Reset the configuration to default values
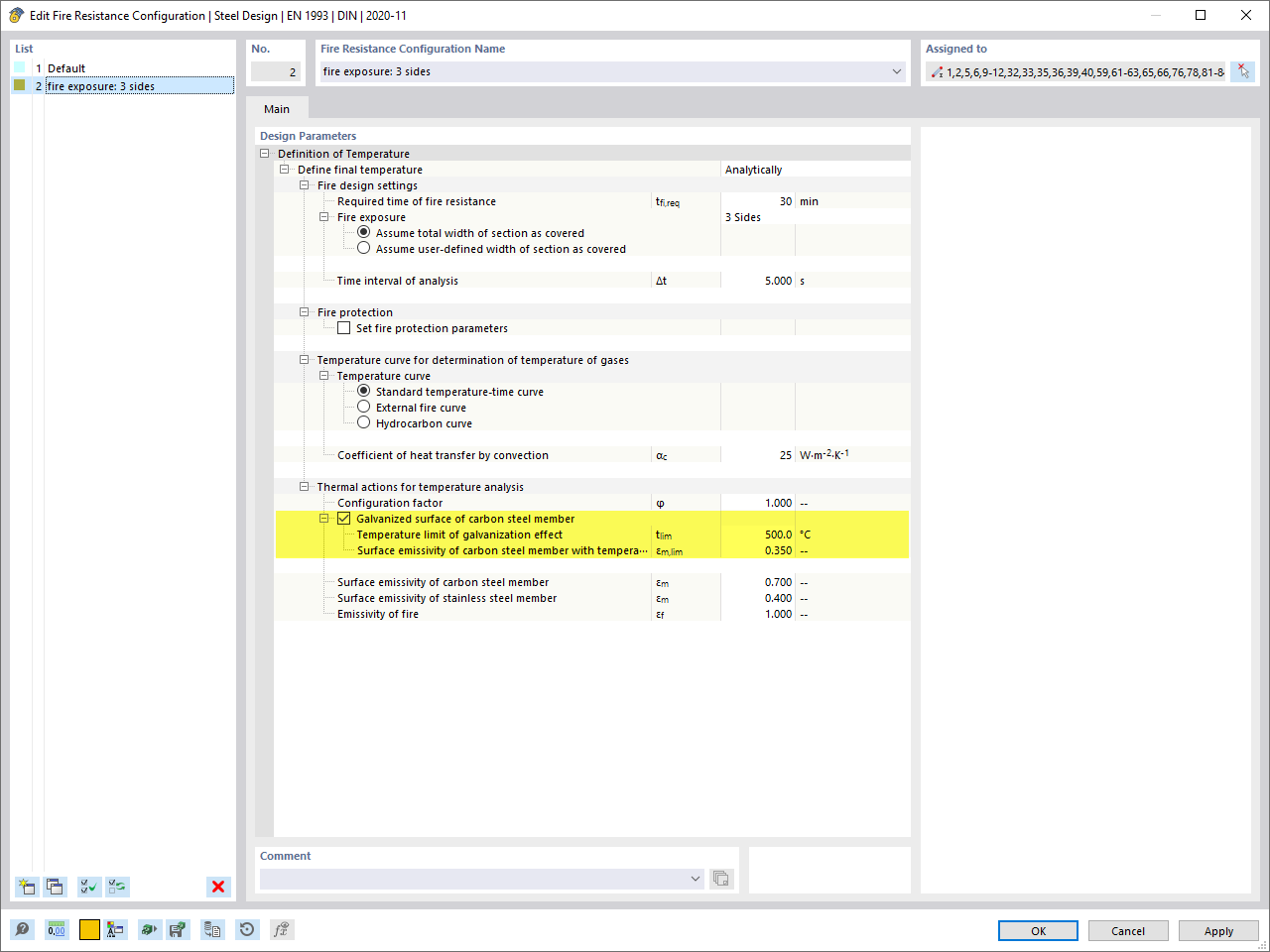Viewport: 1270px width, 952px height. click(246, 929)
